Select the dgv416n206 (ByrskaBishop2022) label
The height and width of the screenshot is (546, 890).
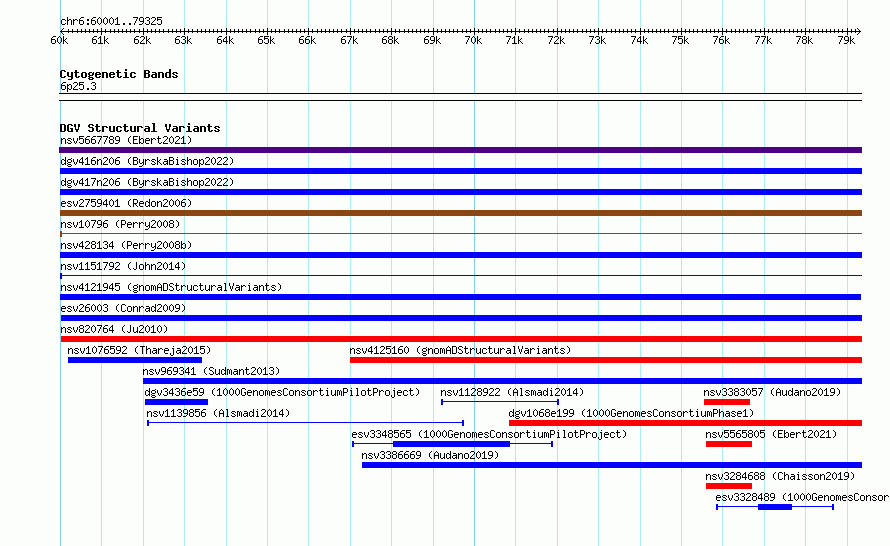pos(147,161)
